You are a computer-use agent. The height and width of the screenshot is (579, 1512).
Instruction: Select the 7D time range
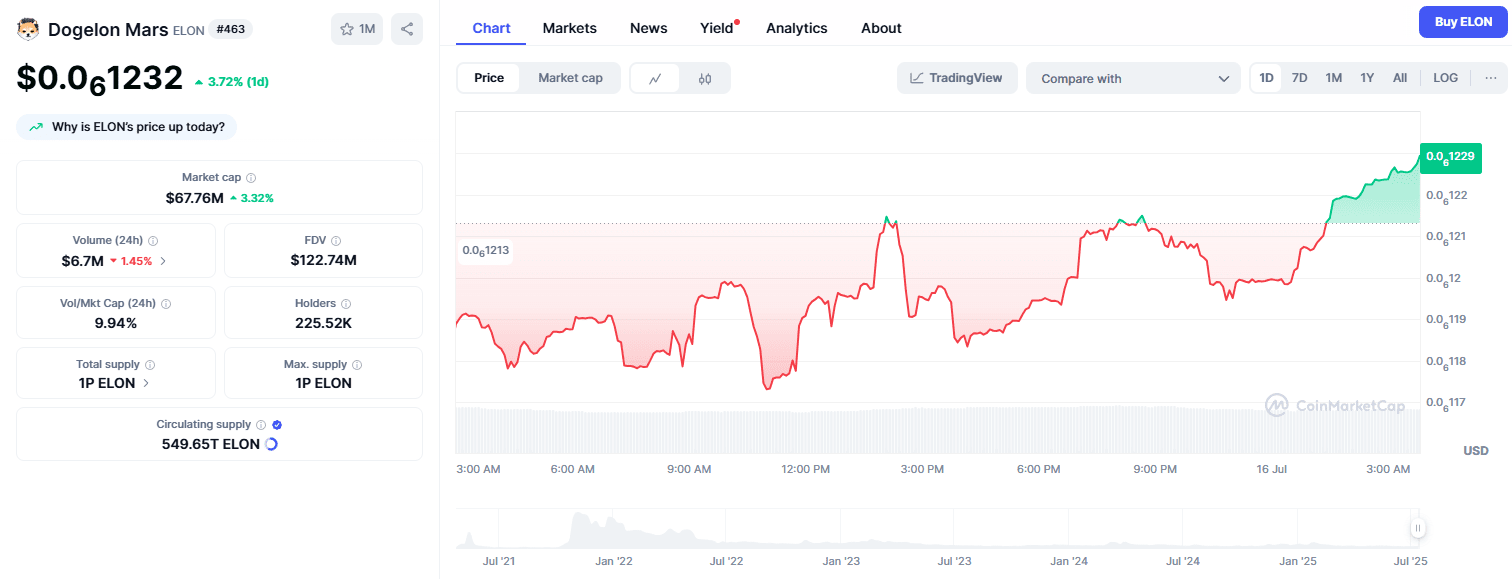[x=1299, y=78]
